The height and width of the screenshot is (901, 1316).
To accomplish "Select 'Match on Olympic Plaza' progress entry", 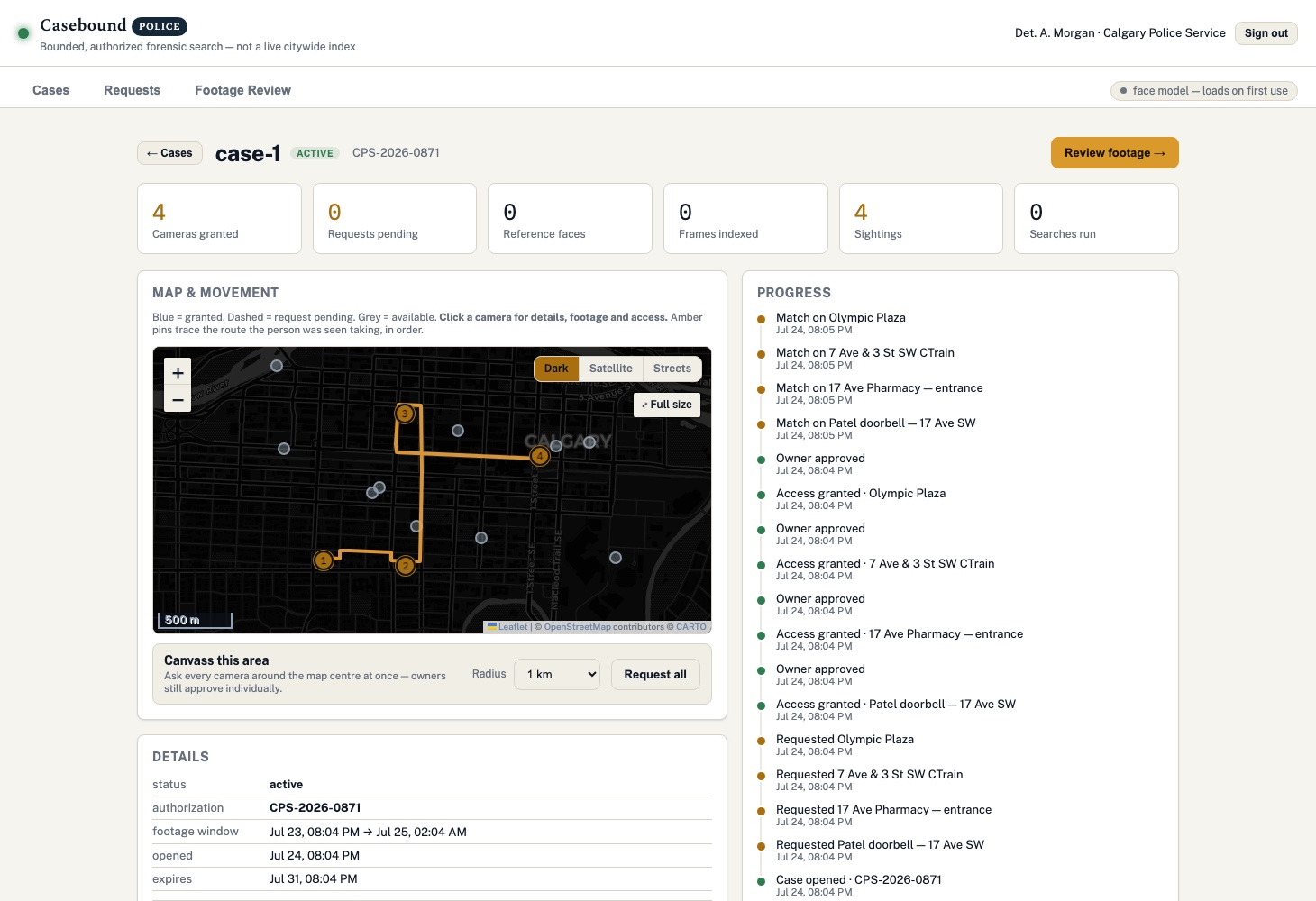I will pyautogui.click(x=841, y=318).
